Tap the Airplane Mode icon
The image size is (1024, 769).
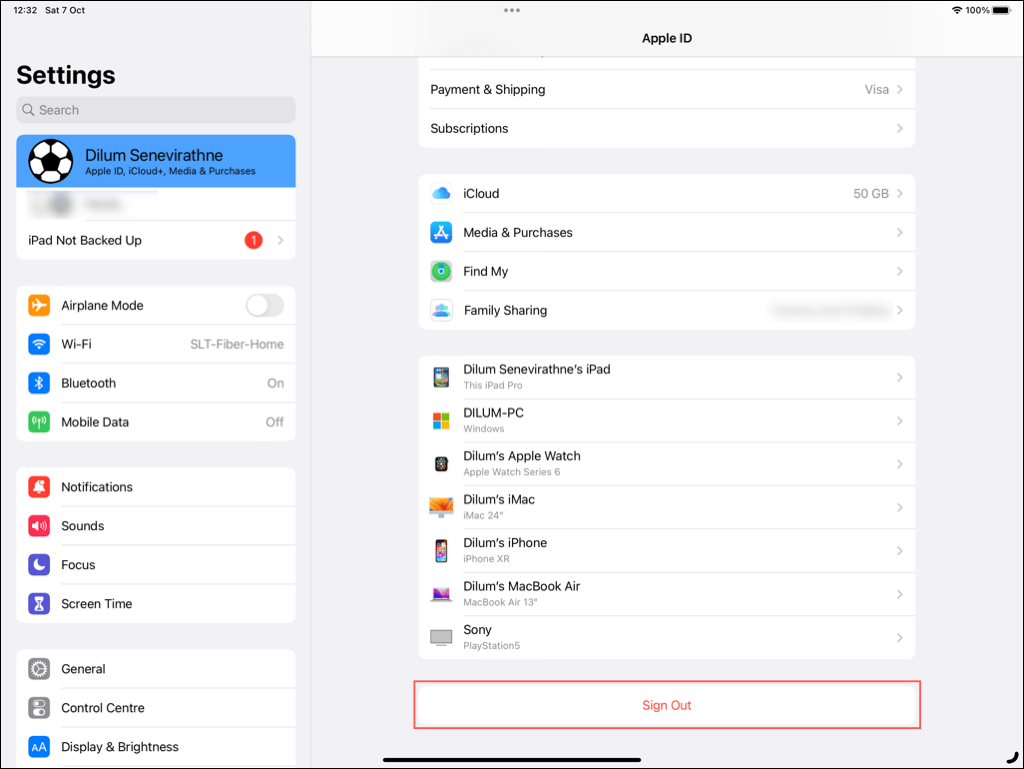pos(39,305)
